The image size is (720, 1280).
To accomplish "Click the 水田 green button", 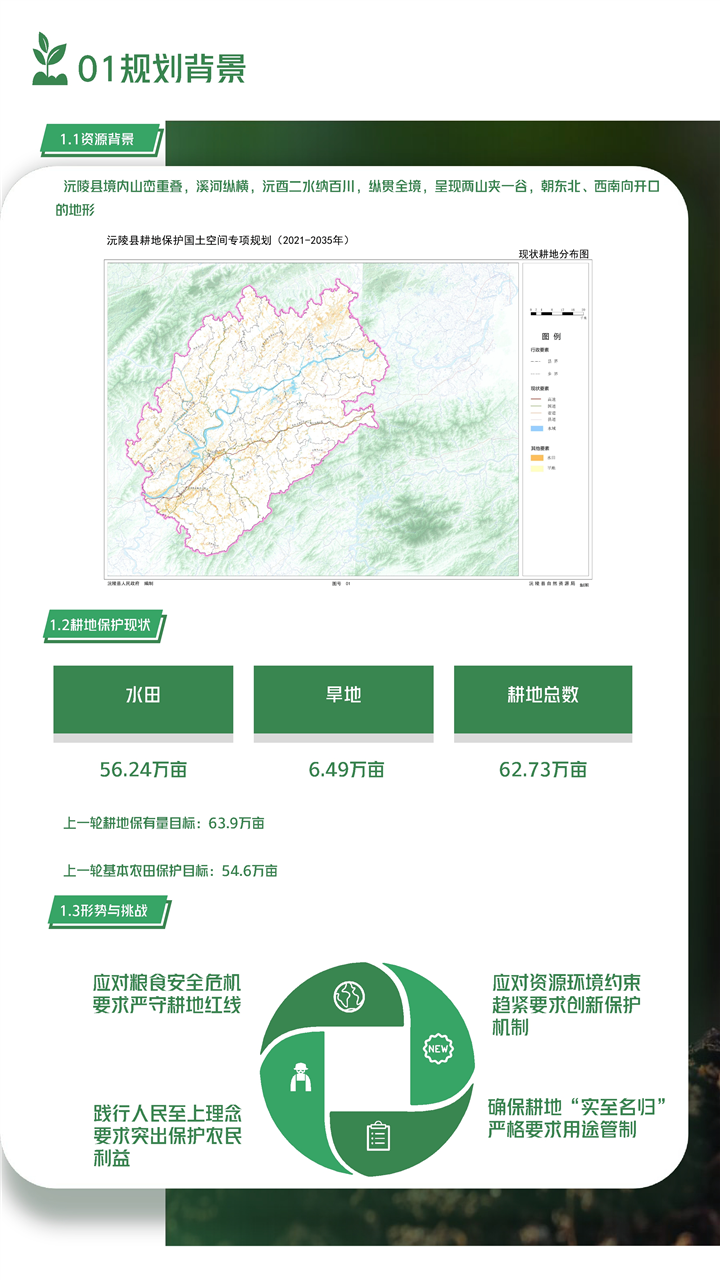I will click(143, 695).
